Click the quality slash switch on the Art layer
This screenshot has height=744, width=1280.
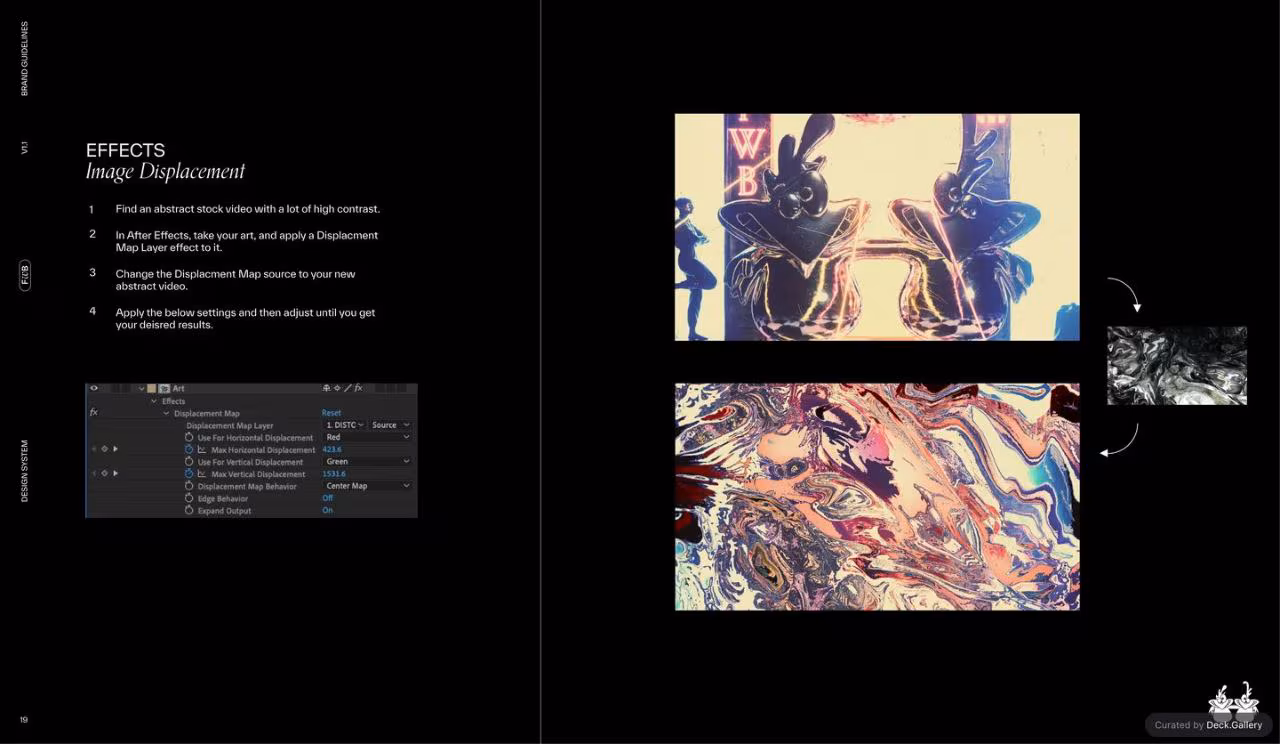click(x=347, y=388)
